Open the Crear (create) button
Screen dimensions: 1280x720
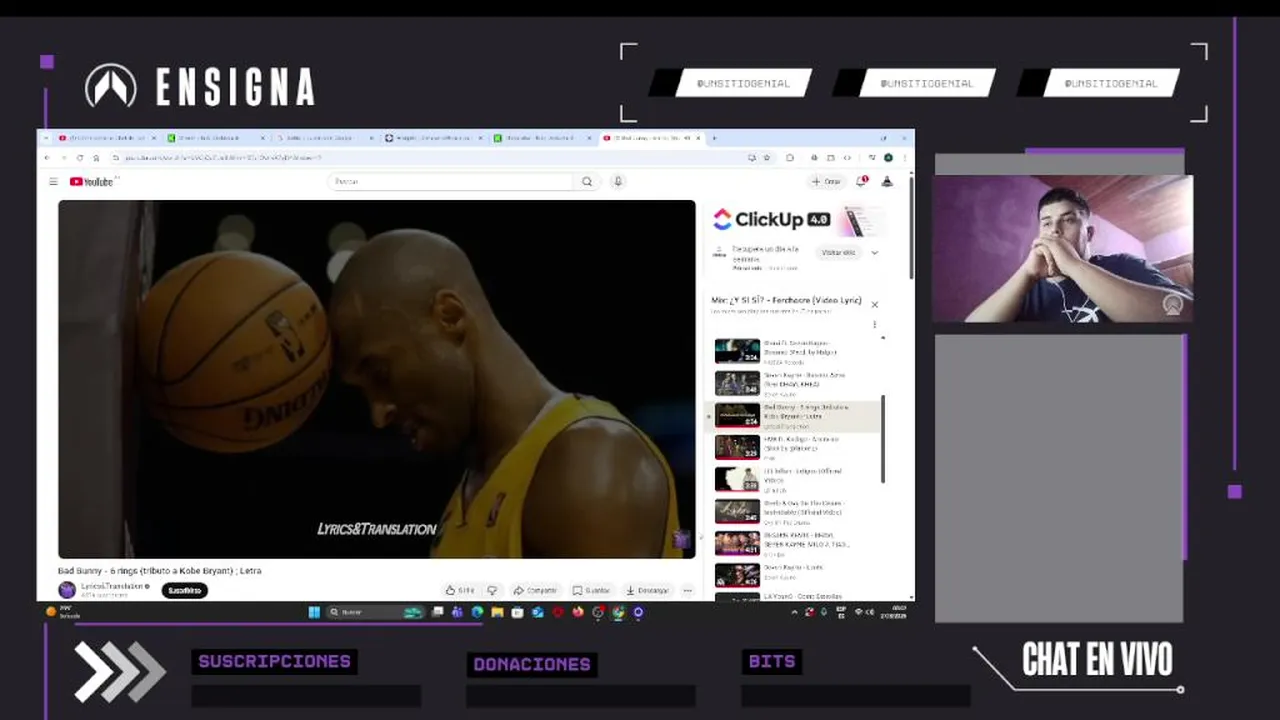tap(826, 181)
